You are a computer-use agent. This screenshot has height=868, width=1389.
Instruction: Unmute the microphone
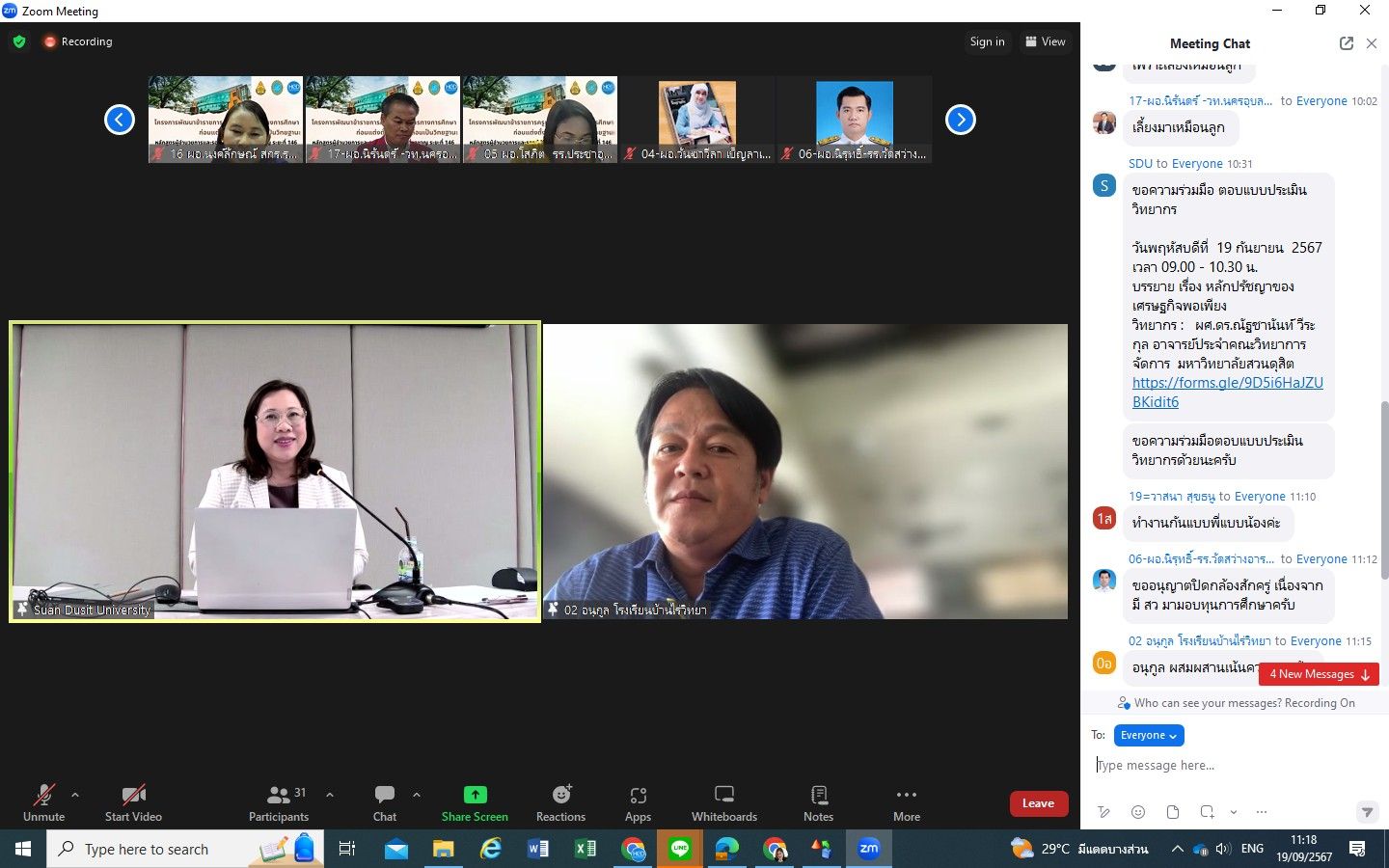click(43, 802)
